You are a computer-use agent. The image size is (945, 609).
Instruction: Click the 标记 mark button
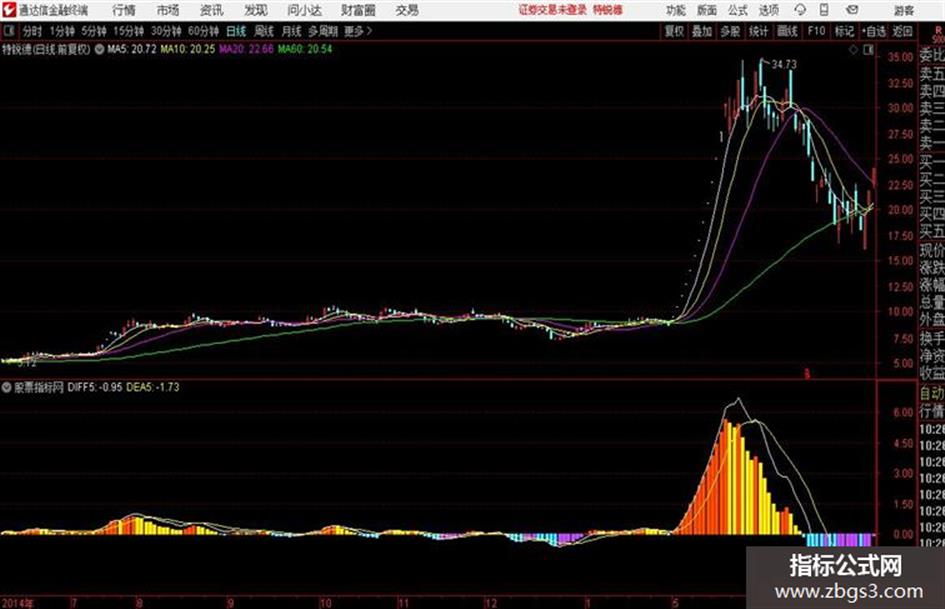[x=844, y=31]
